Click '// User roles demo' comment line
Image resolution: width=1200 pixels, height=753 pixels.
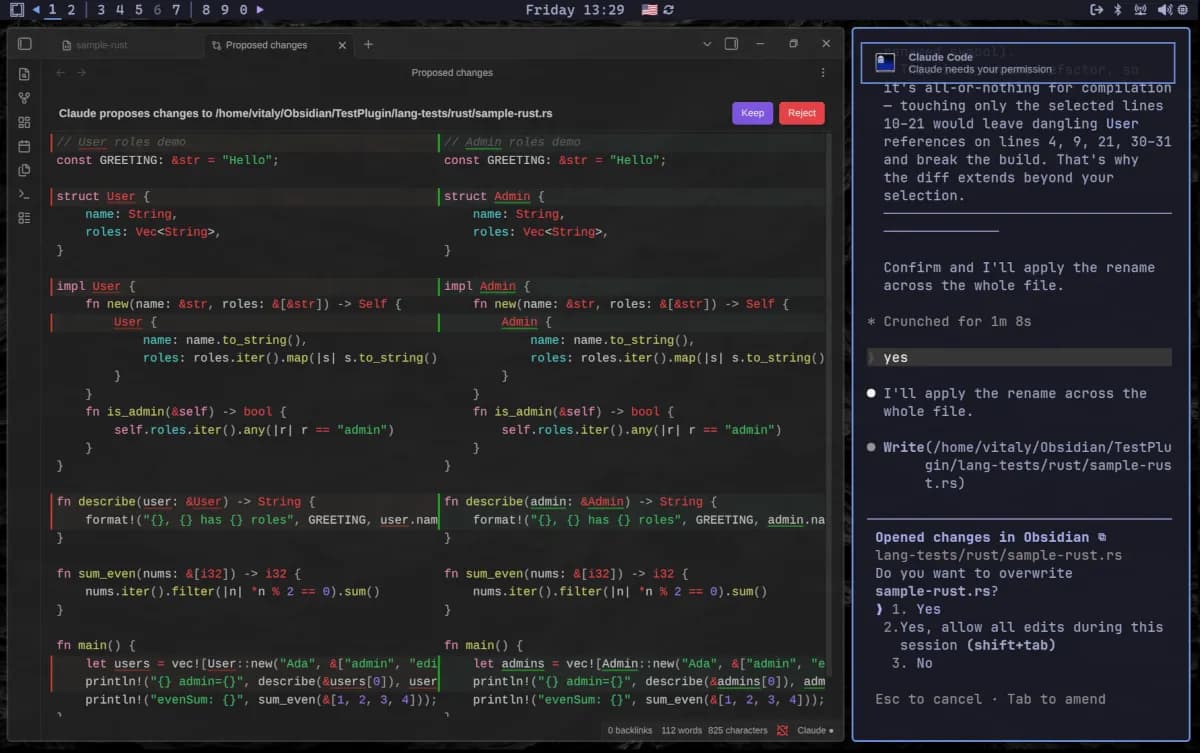(121, 142)
